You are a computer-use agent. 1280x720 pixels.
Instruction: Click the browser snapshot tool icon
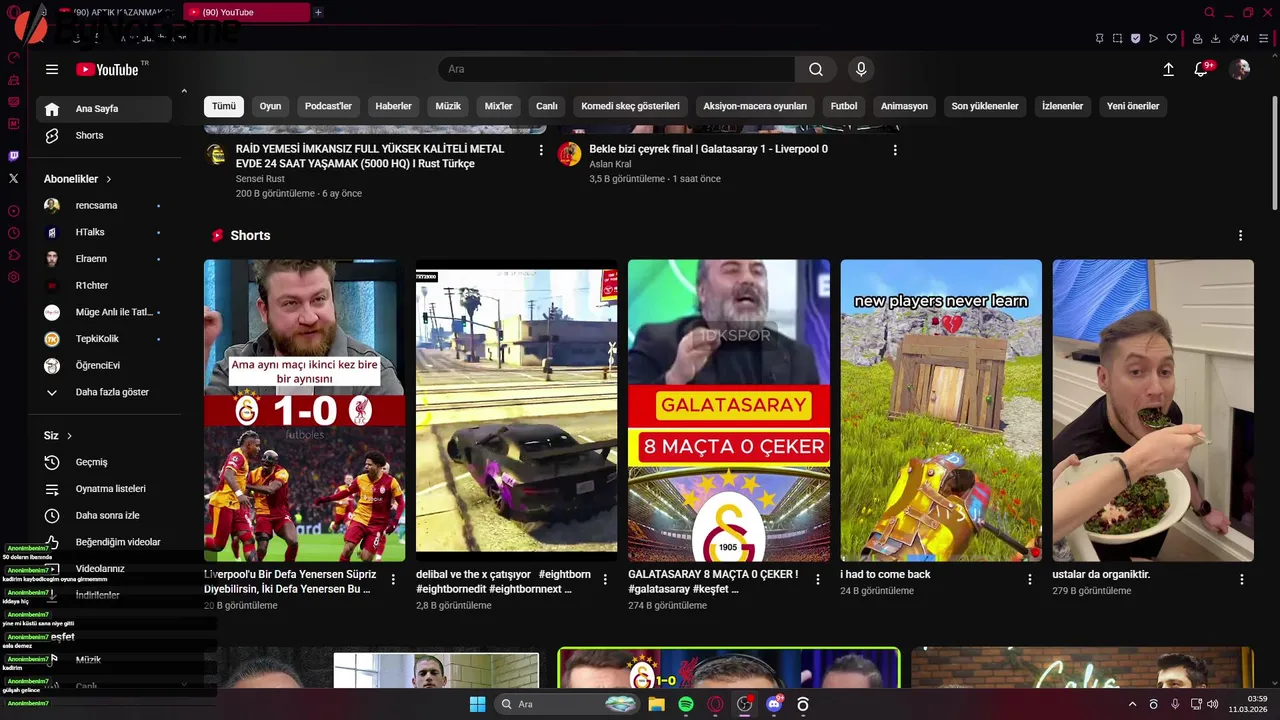[x=1117, y=39]
